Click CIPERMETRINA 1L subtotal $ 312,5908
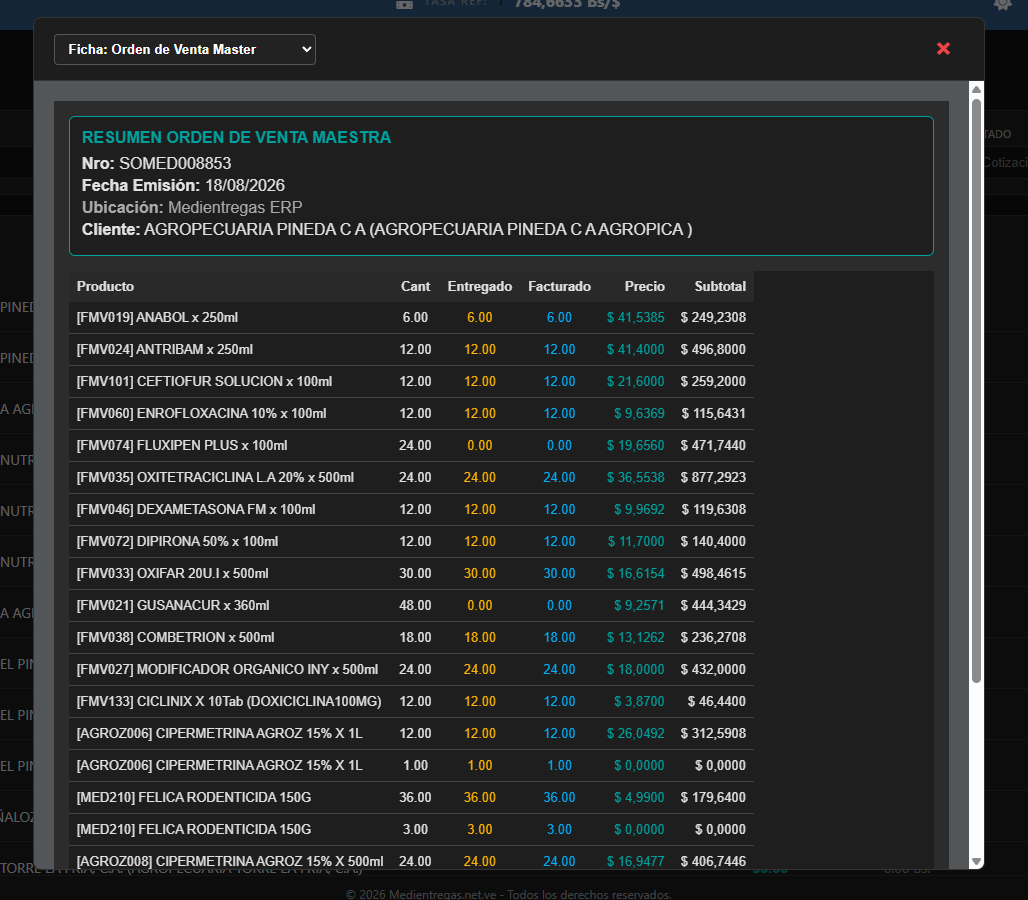The height and width of the screenshot is (900, 1028). 713,734
